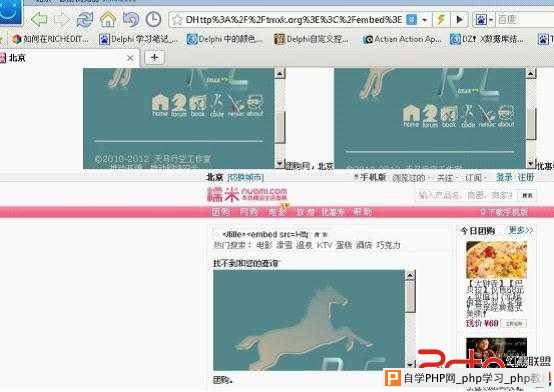Click book icon in right embedded frame
Viewport: 554px width, 392px height.
pos(449,116)
